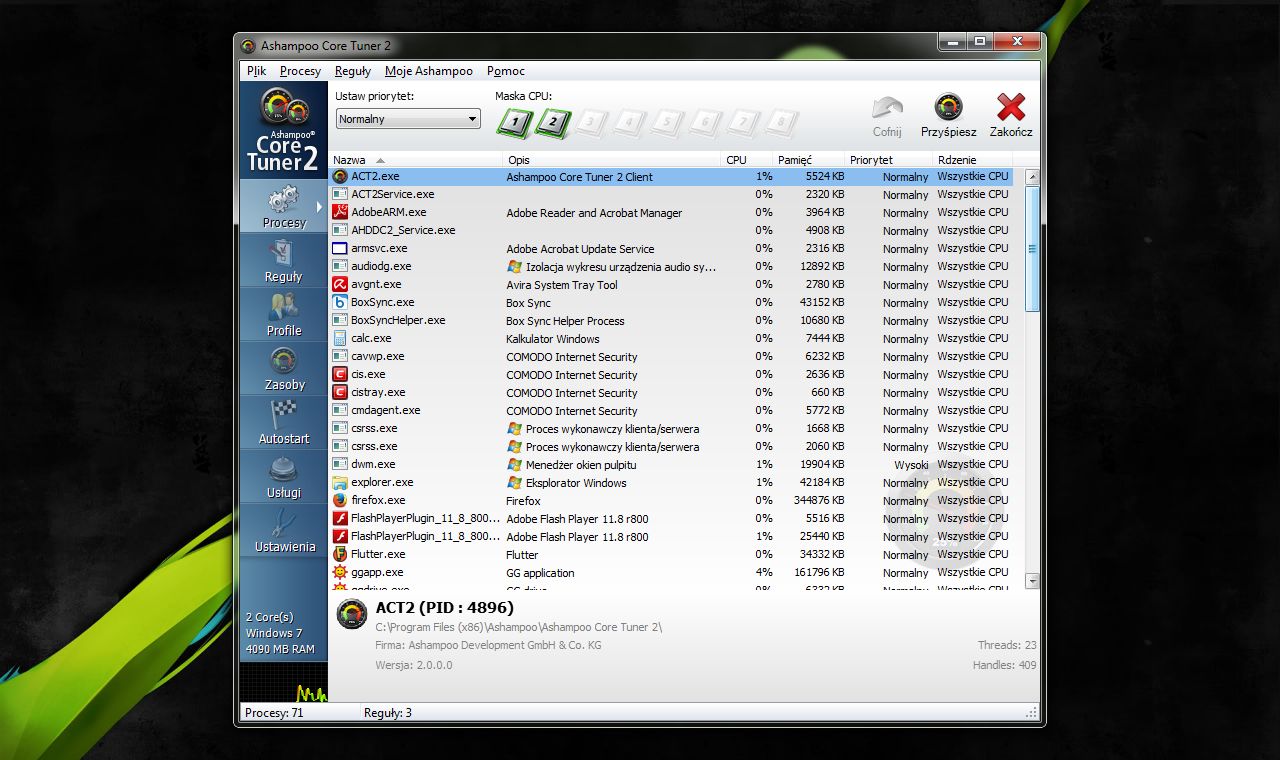Viewport: 1280px width, 760px height.
Task: Toggle disabled CPU core 4 mask
Action: click(628, 123)
